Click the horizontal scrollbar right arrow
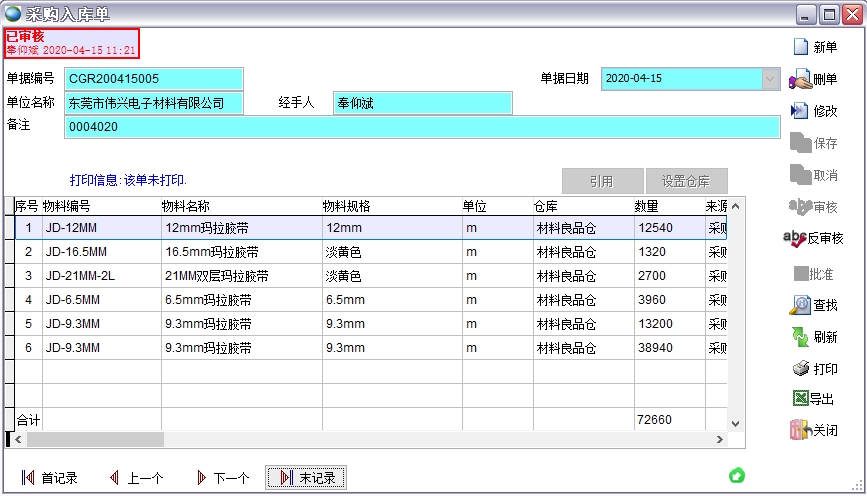 click(x=719, y=440)
